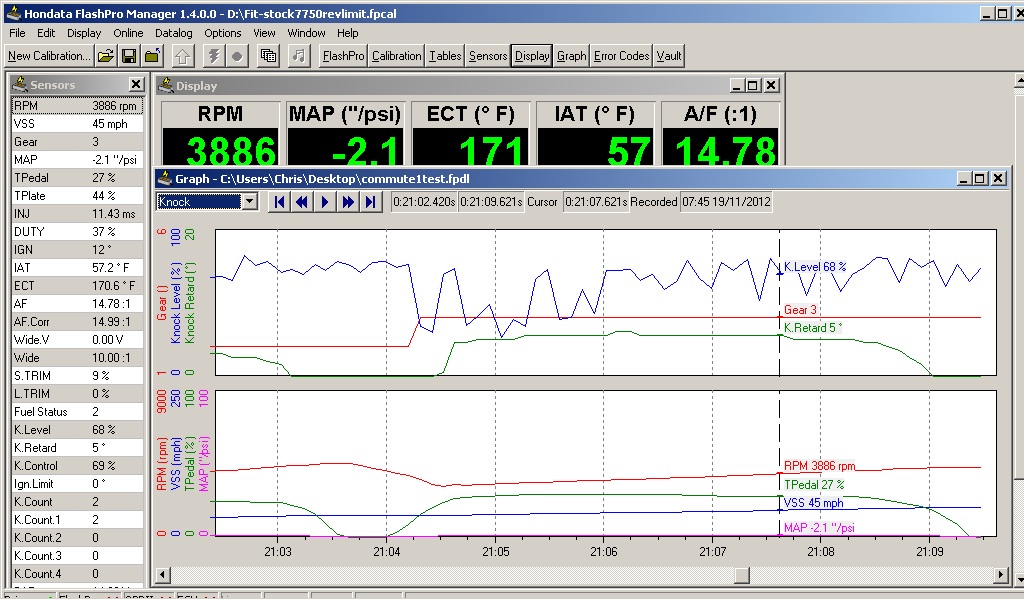Image resolution: width=1024 pixels, height=600 pixels.
Task: Toggle the Sensors window button
Action: (x=488, y=56)
